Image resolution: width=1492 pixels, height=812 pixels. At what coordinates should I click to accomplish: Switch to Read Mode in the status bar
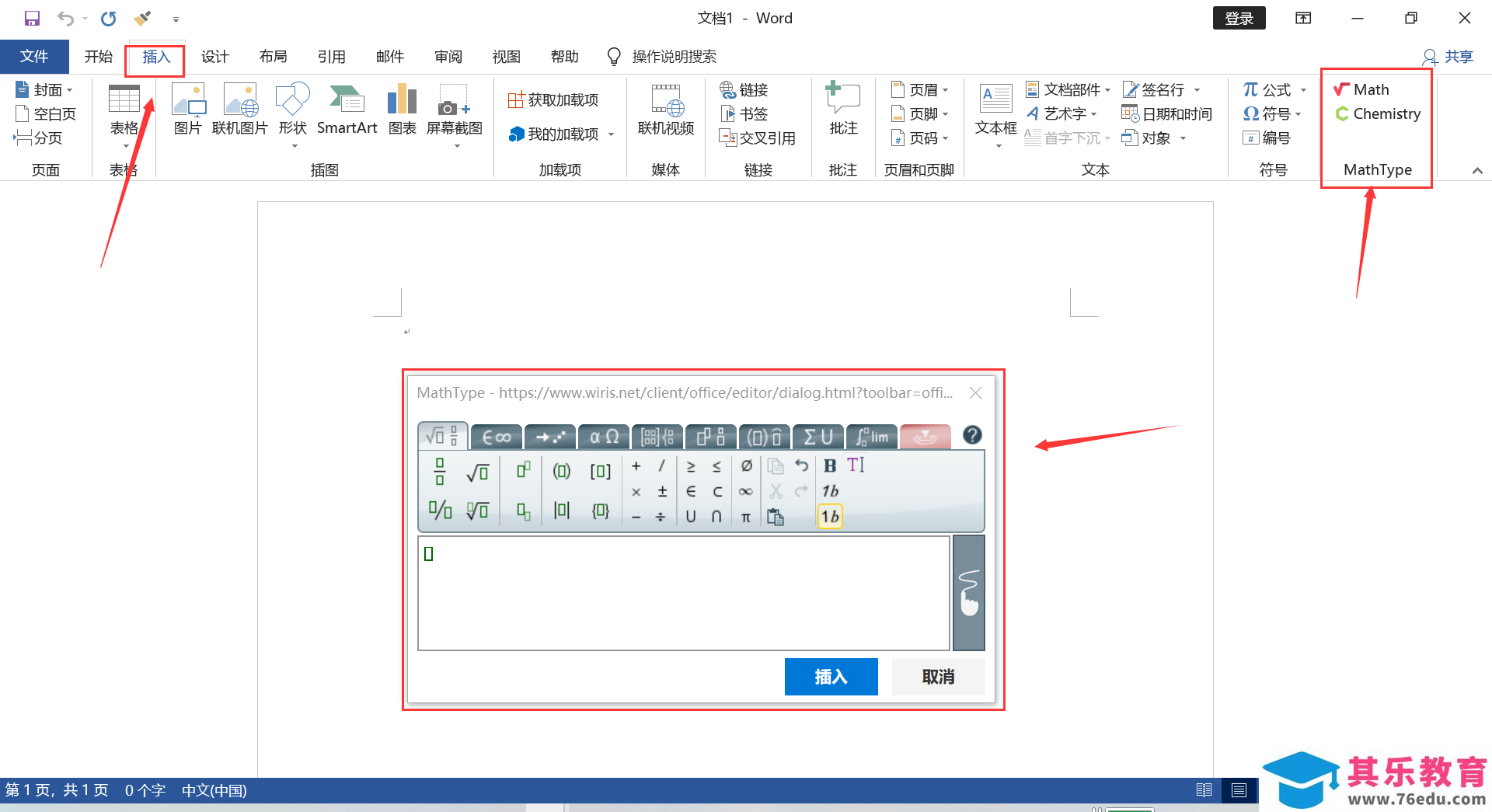(x=1204, y=790)
